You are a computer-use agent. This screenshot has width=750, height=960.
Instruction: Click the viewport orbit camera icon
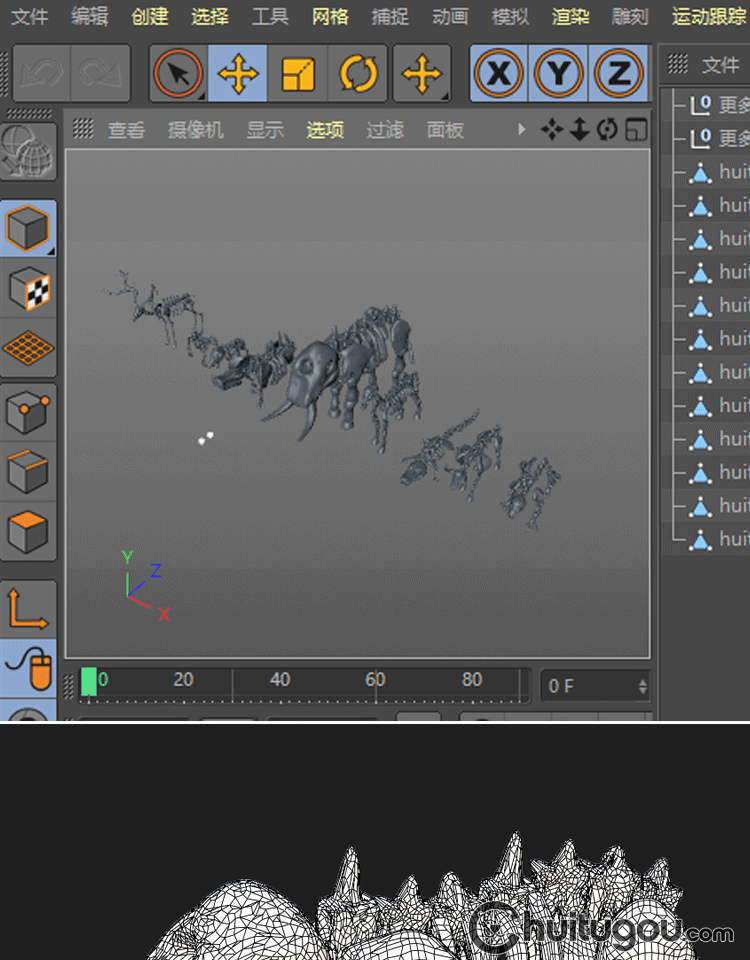tap(607, 130)
